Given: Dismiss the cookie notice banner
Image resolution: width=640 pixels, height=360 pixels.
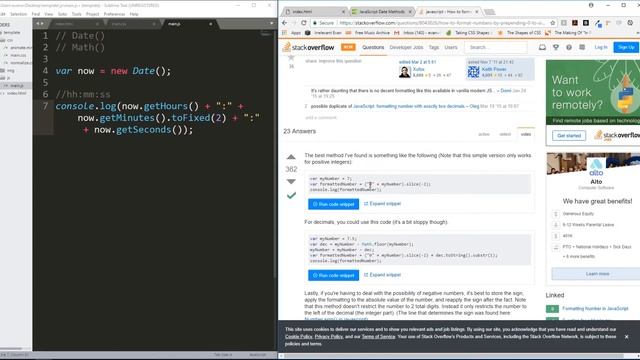Looking at the screenshot, I should [x=627, y=337].
